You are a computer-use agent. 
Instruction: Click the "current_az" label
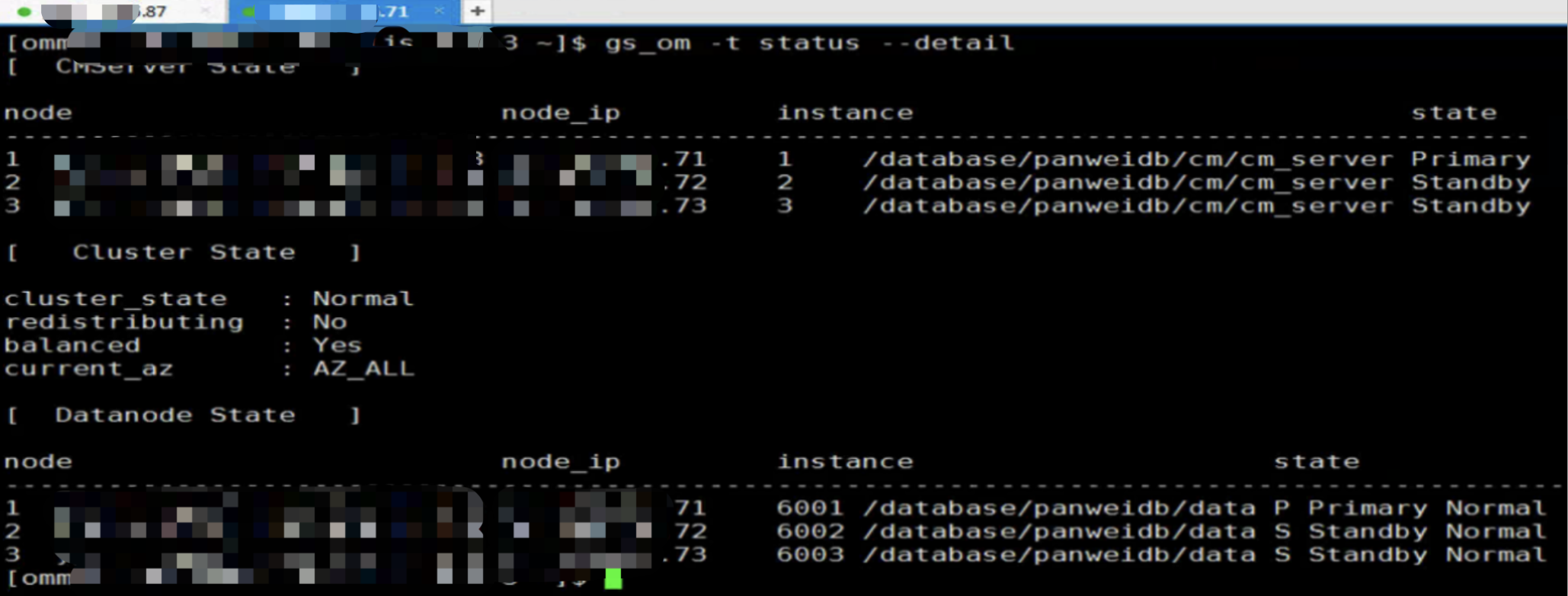[x=89, y=369]
